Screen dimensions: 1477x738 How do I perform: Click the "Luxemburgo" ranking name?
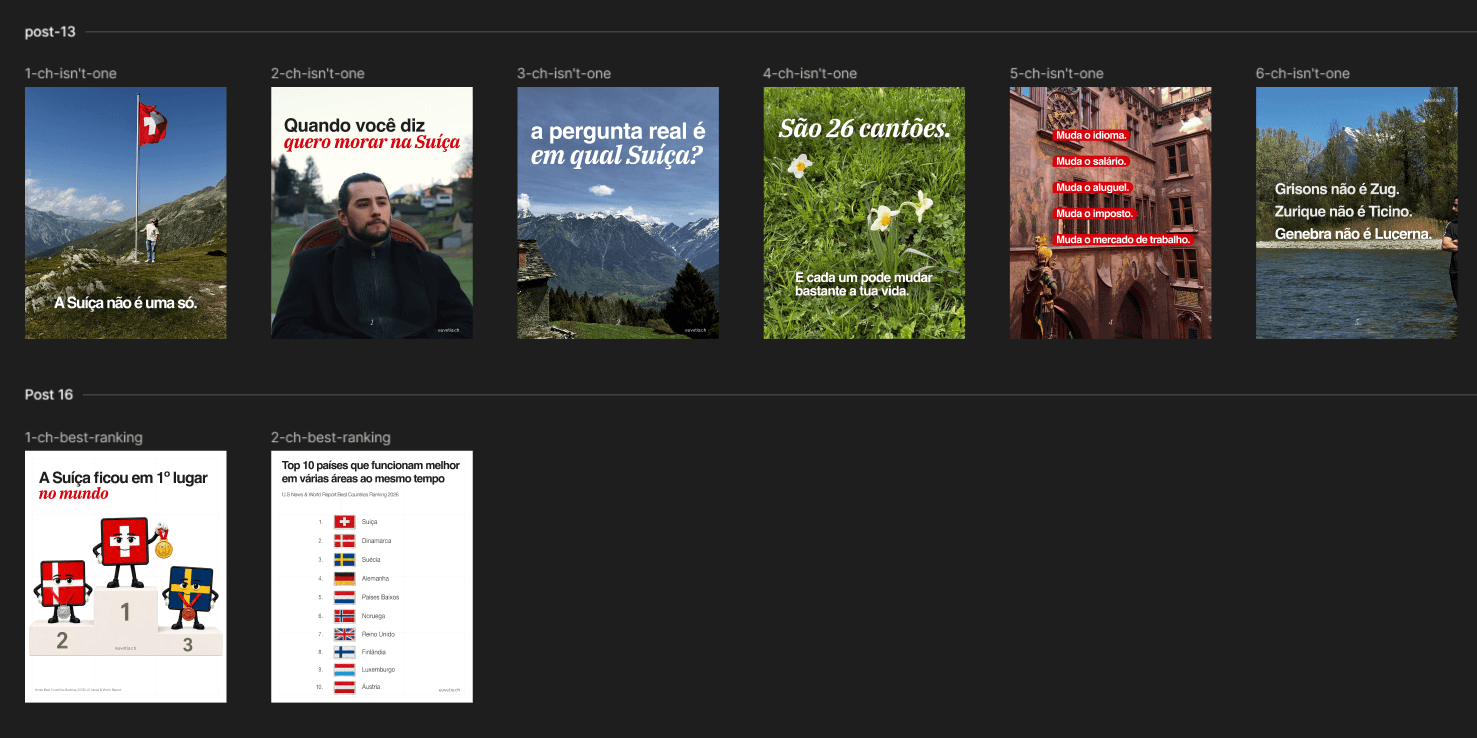(378, 669)
